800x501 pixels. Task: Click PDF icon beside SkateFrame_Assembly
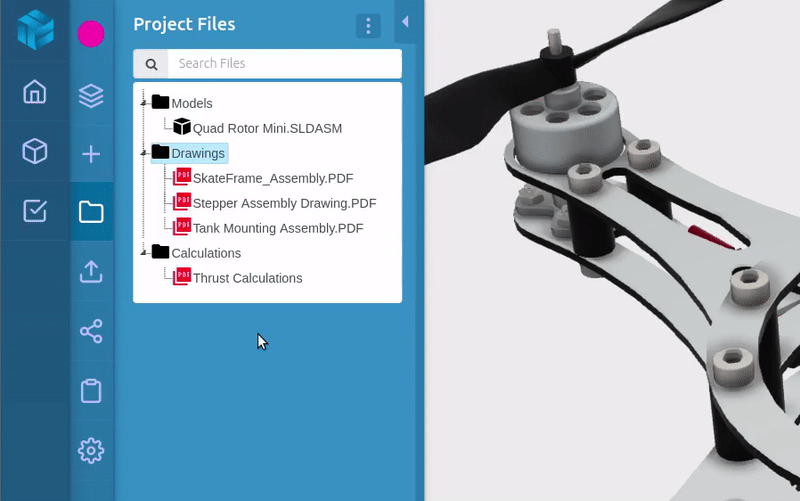click(x=182, y=177)
